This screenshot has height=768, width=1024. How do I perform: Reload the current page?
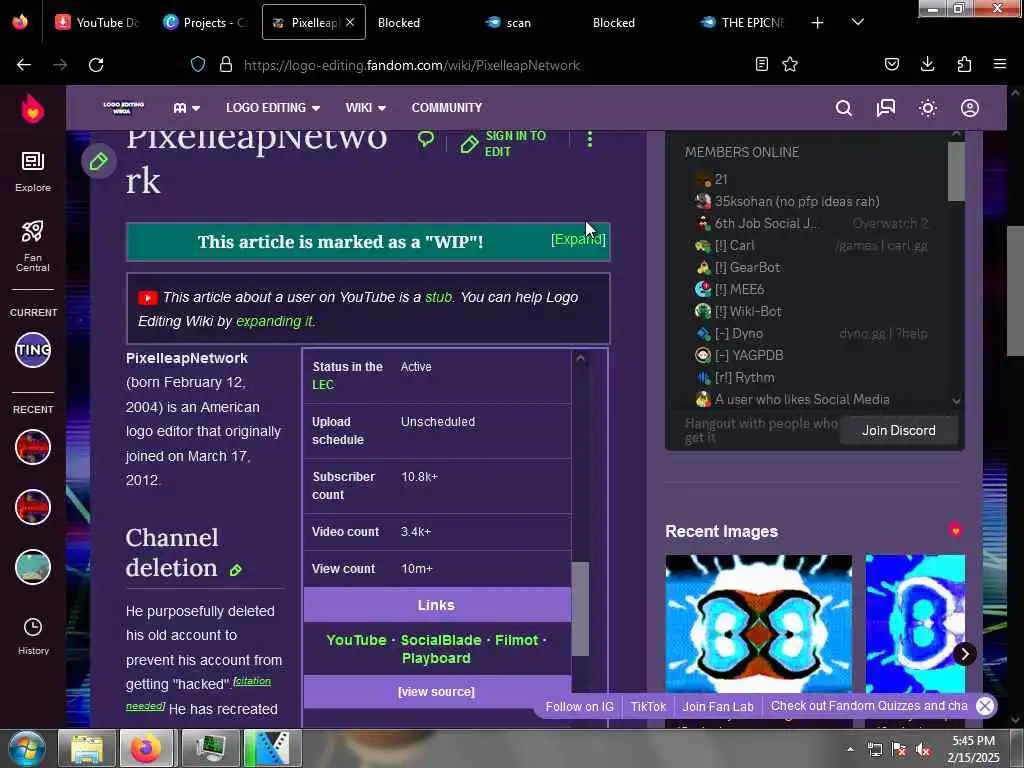96,65
